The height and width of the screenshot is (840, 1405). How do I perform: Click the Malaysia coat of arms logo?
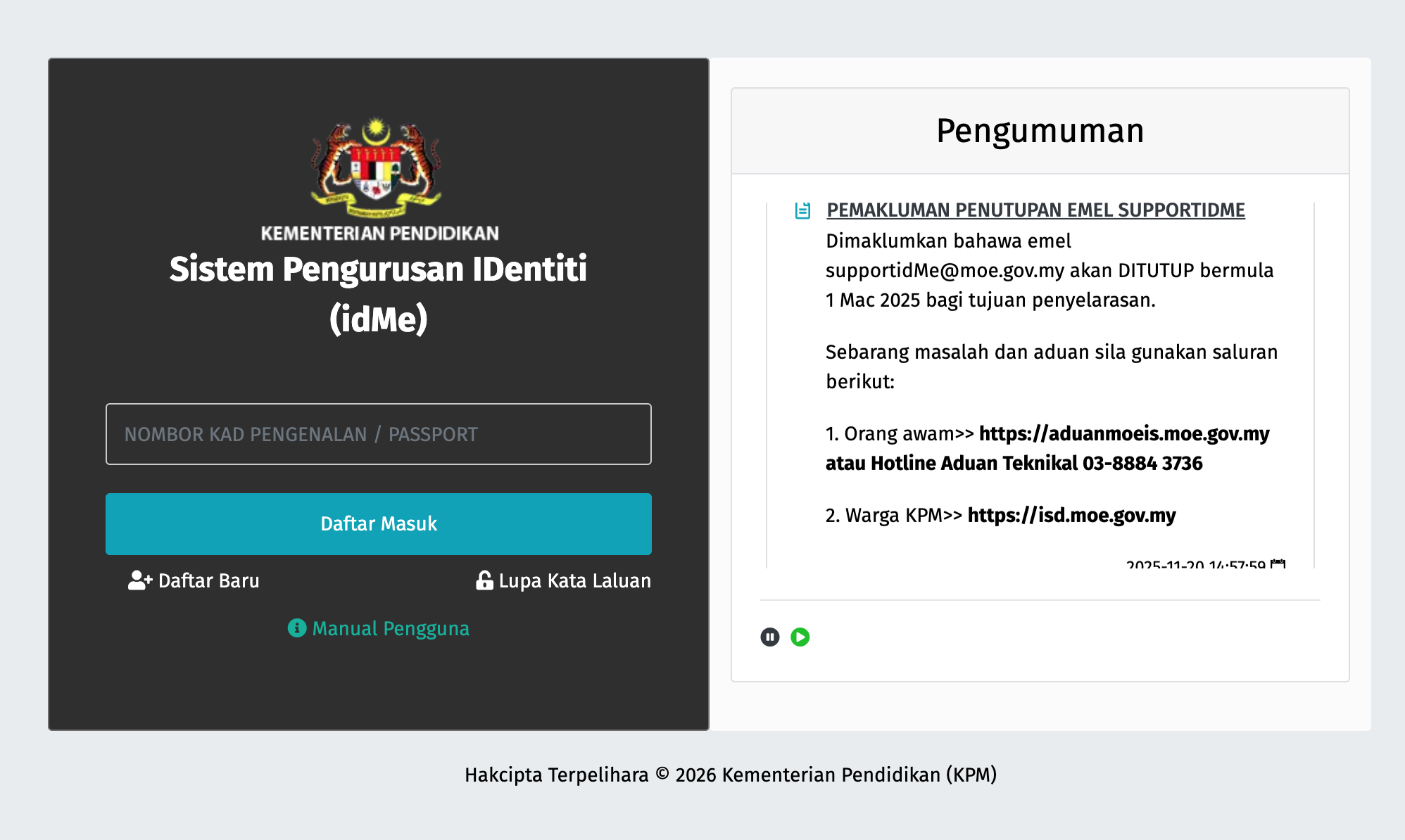(377, 167)
